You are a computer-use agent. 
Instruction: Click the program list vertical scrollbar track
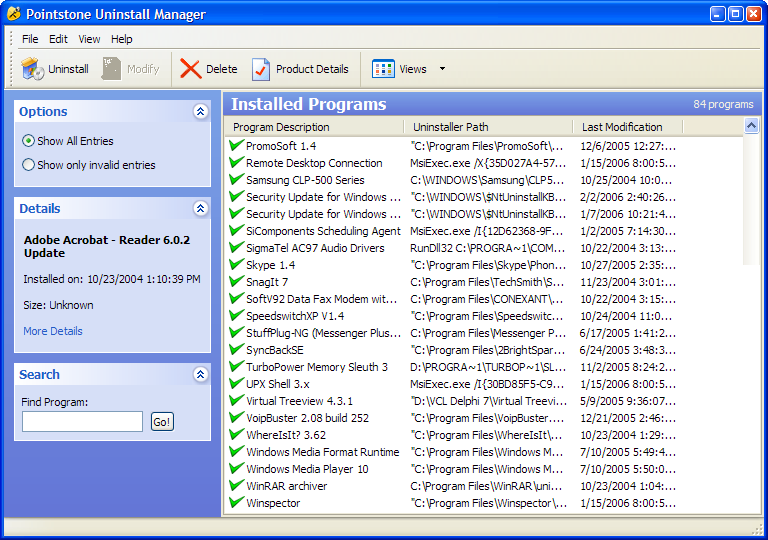coord(751,199)
